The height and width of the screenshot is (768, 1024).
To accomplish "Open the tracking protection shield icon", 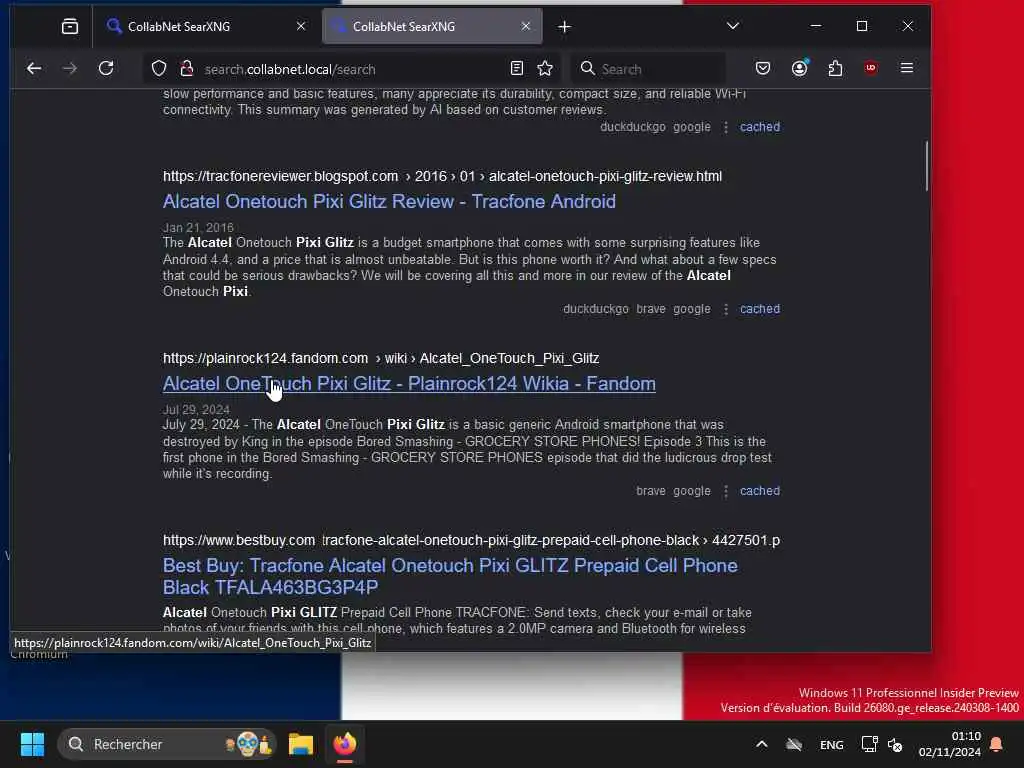I will [x=159, y=69].
